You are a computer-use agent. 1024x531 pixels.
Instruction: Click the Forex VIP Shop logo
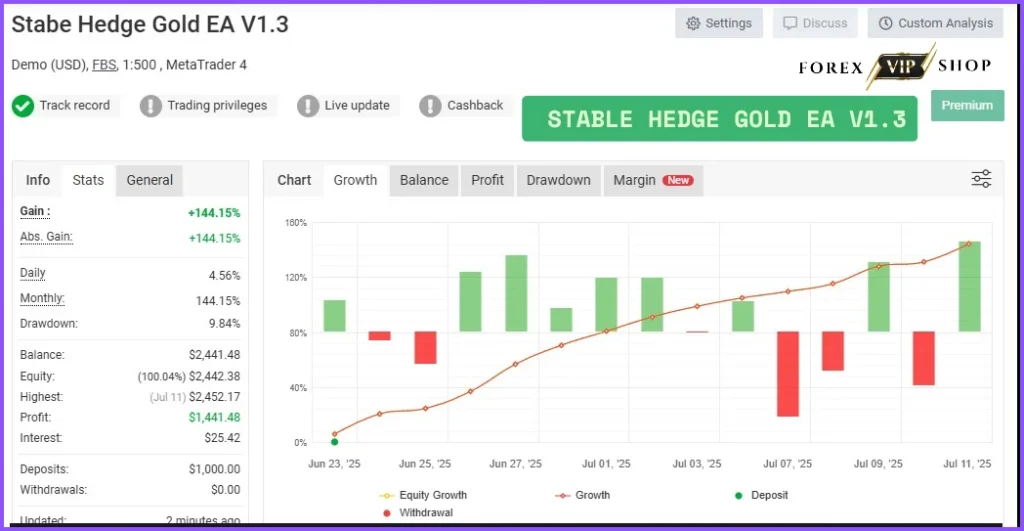click(x=895, y=66)
